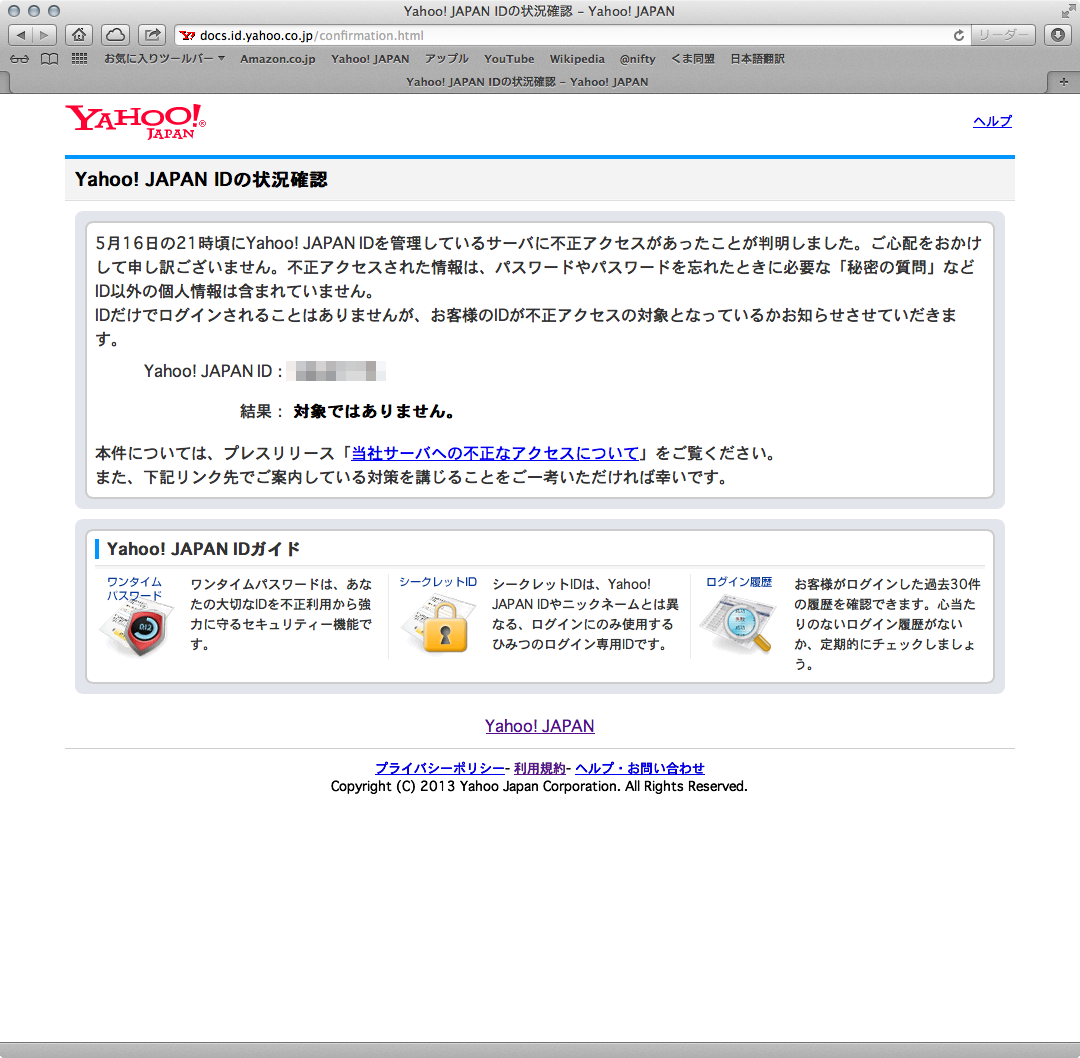Click the Yahoo favicon in address bar
The height and width of the screenshot is (1058, 1080).
coord(187,35)
